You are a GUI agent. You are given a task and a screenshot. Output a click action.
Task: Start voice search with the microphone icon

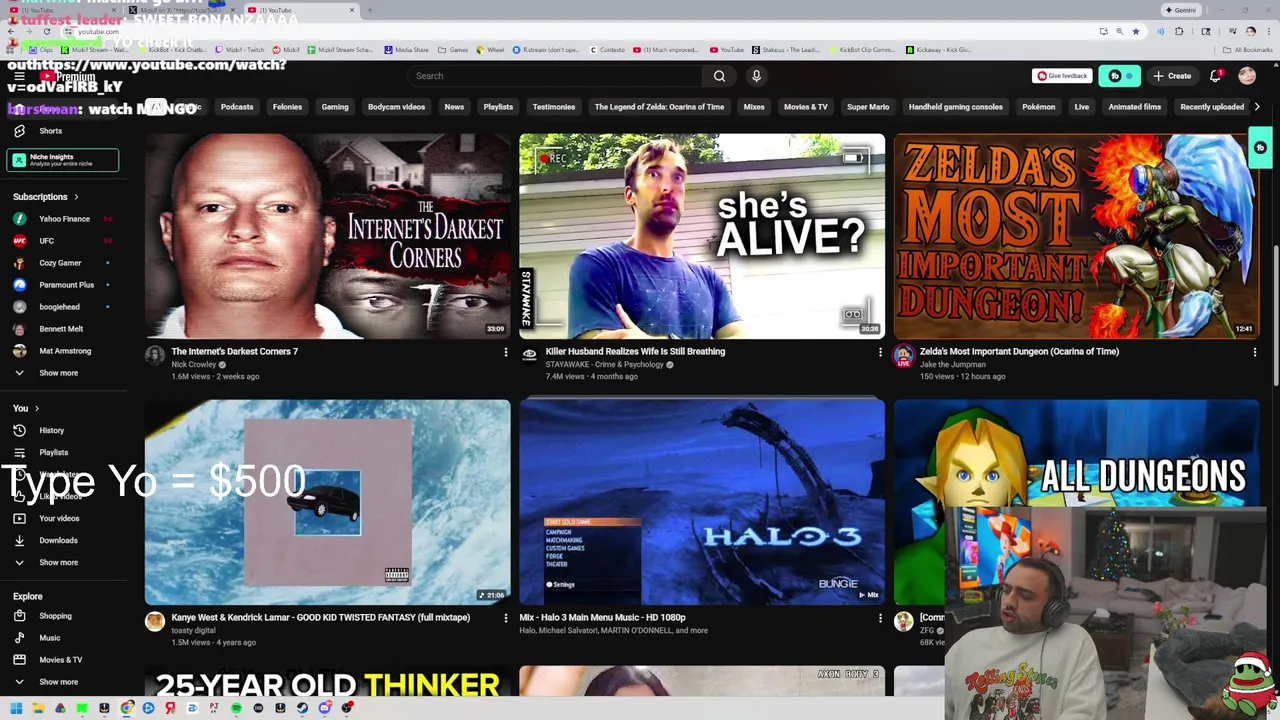click(756, 76)
